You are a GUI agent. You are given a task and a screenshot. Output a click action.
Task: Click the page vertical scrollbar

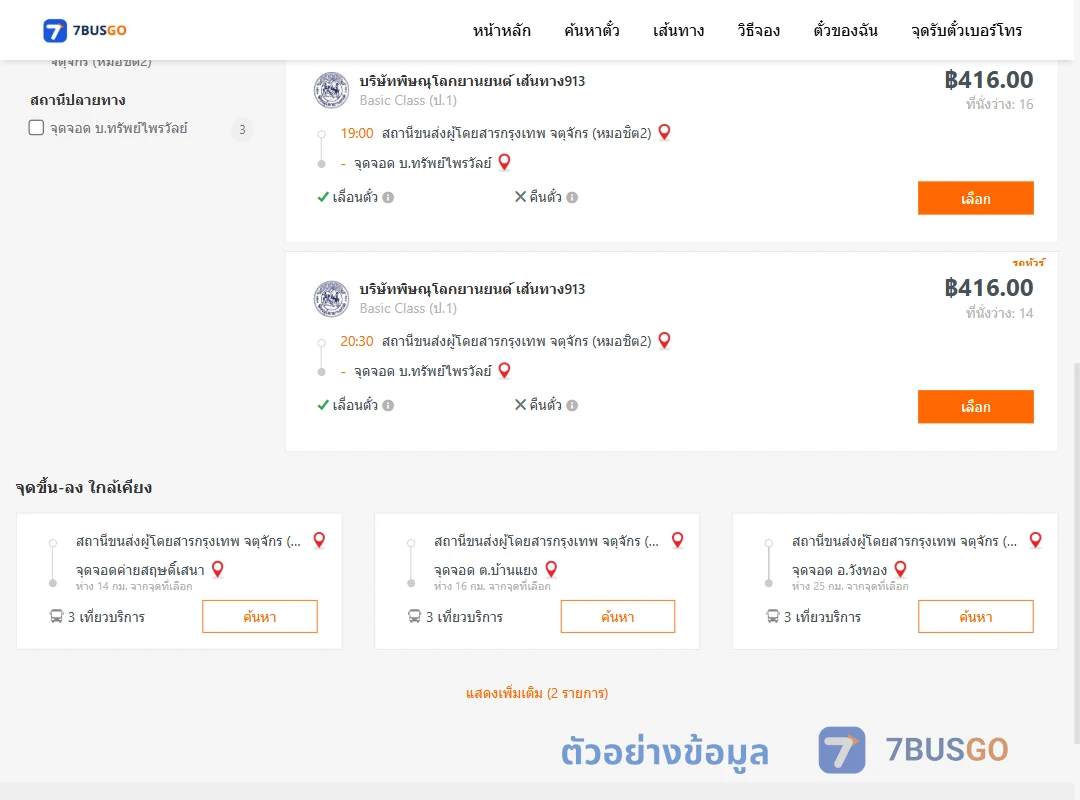coord(1076,554)
